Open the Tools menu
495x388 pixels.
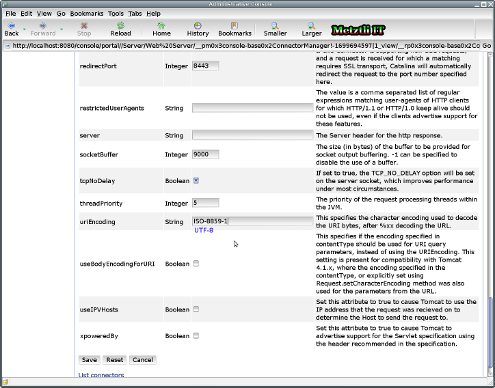tap(116, 14)
